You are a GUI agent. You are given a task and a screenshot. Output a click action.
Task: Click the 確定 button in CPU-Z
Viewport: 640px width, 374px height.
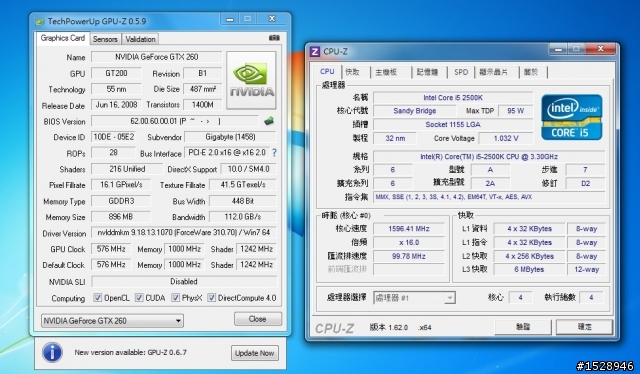pos(584,327)
